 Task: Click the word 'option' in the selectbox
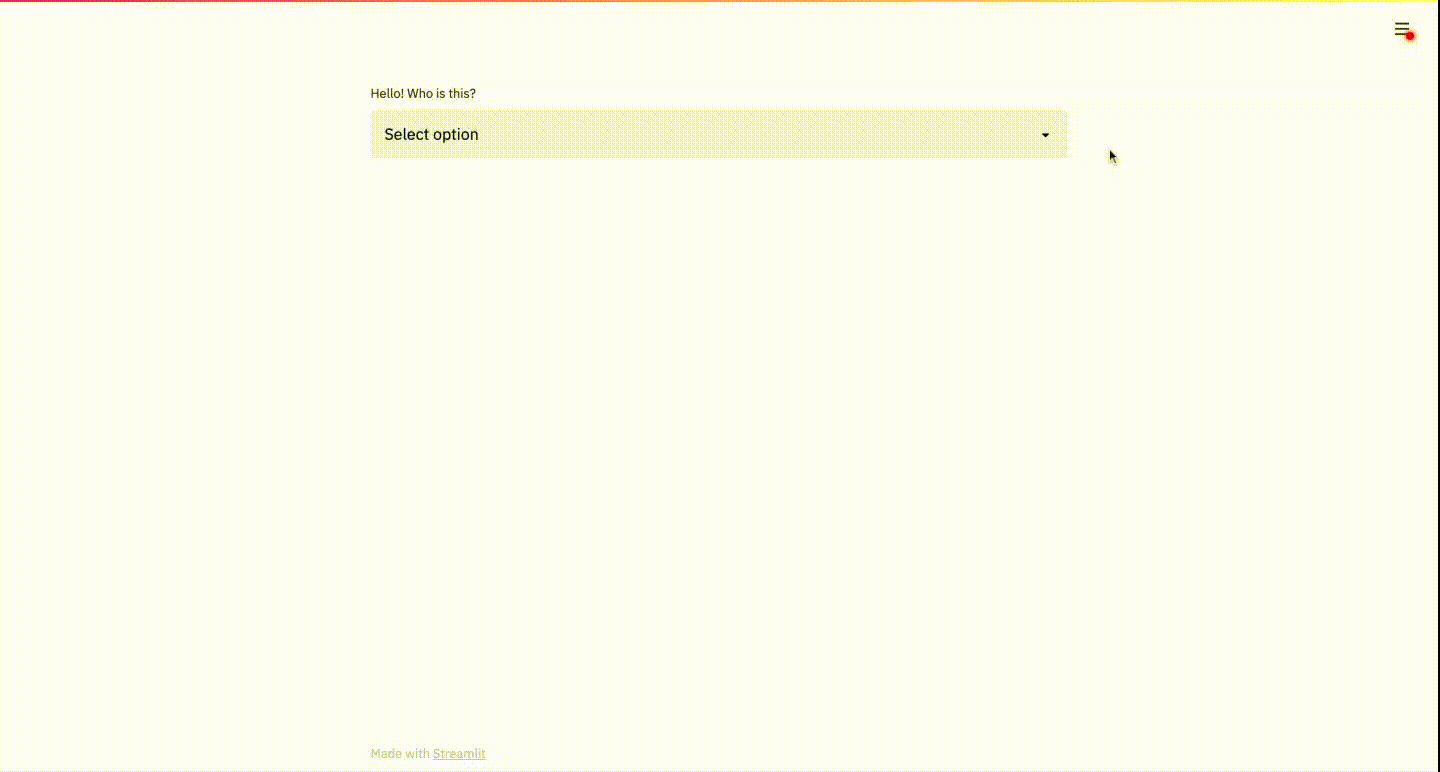pyautogui.click(x=455, y=135)
